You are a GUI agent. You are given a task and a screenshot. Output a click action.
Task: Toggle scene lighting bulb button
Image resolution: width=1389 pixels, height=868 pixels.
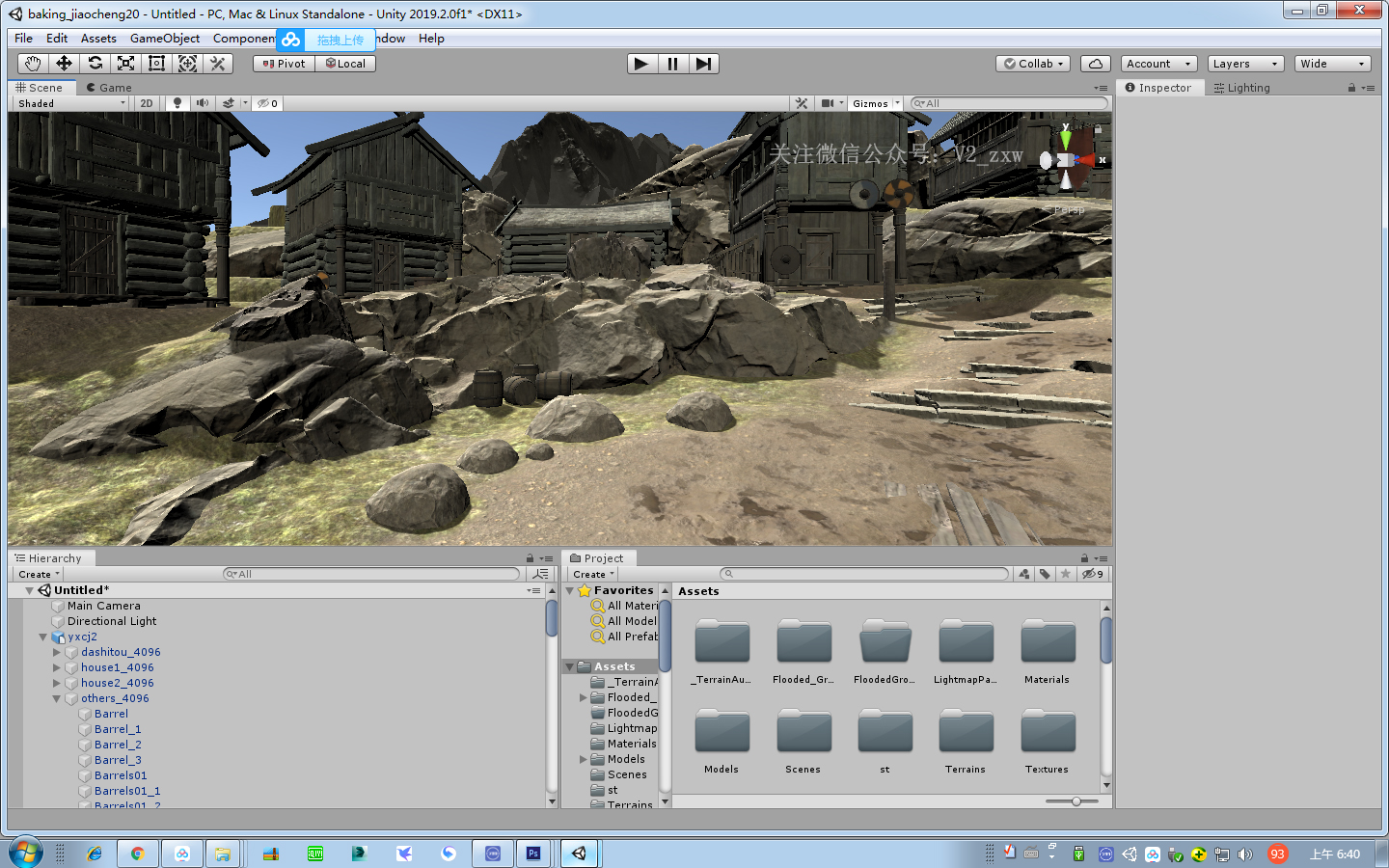click(177, 103)
